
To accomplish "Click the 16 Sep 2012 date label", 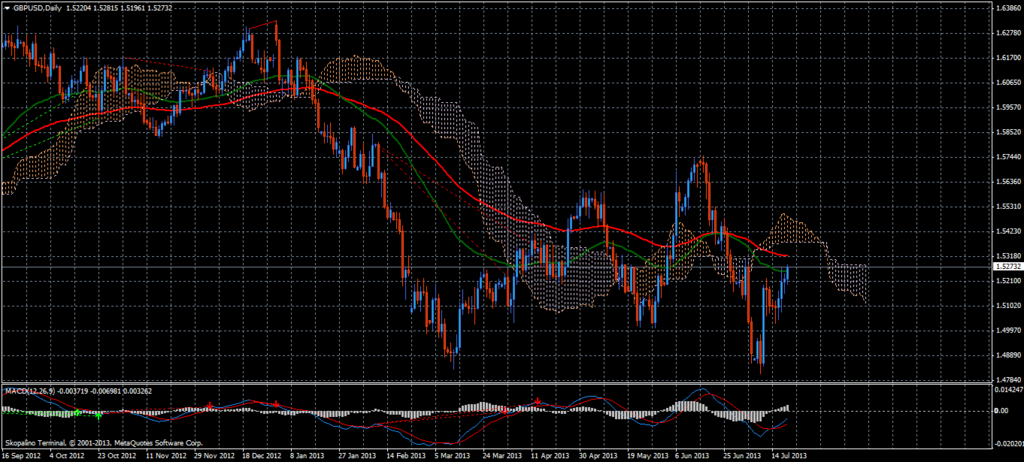I will click(19, 455).
